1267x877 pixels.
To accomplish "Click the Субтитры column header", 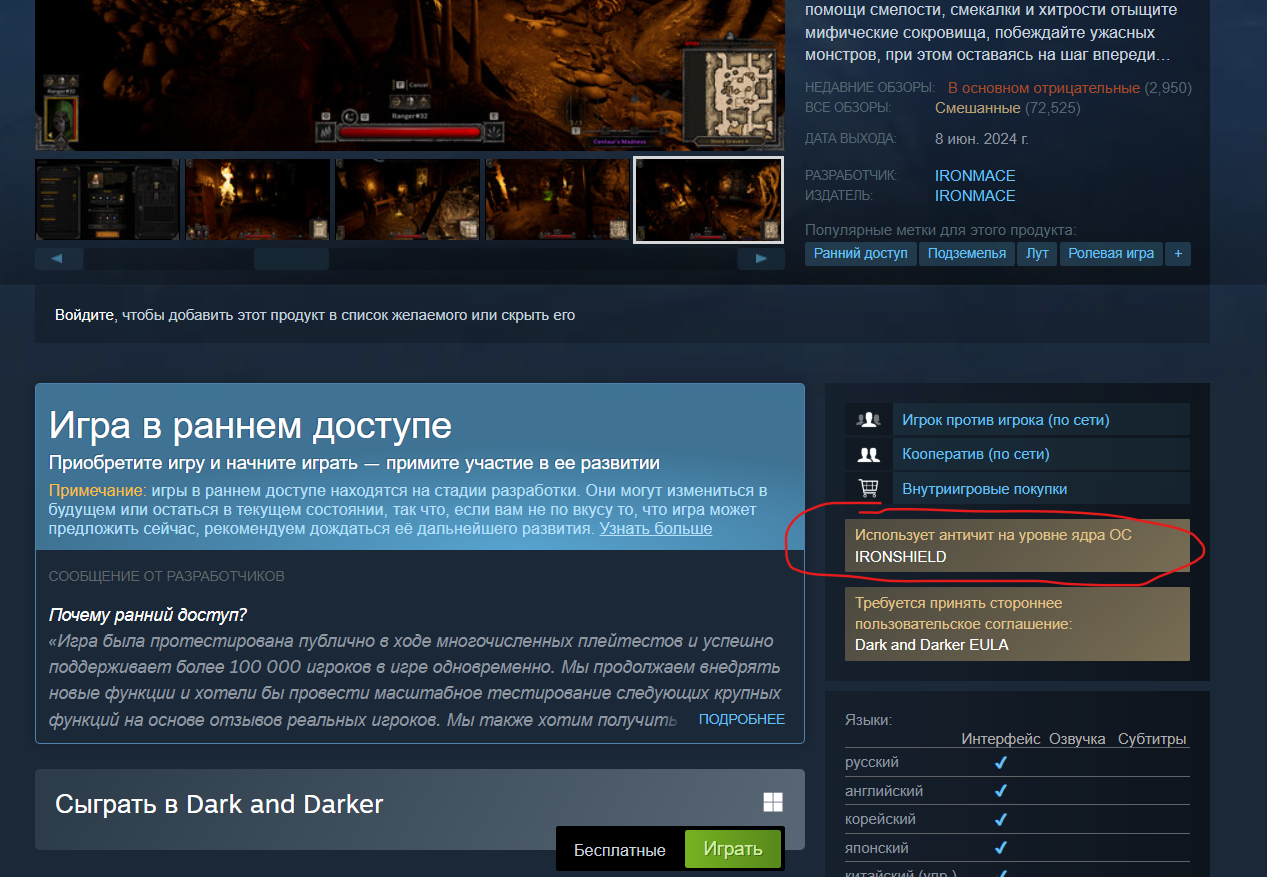I will [1152, 739].
